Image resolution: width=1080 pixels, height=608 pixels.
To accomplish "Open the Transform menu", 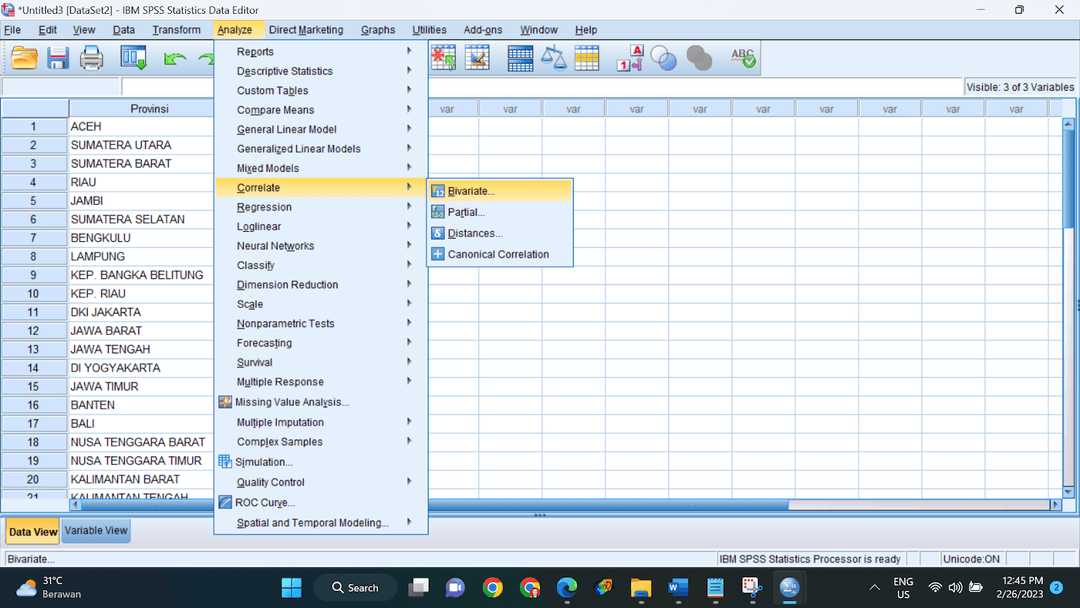I will 176,30.
